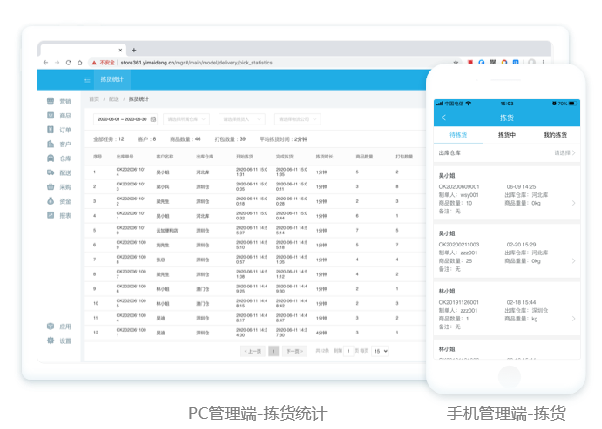Viewport: 602px width, 429px height.
Task: Open the 营销 sidebar icon
Action: (x=51, y=101)
